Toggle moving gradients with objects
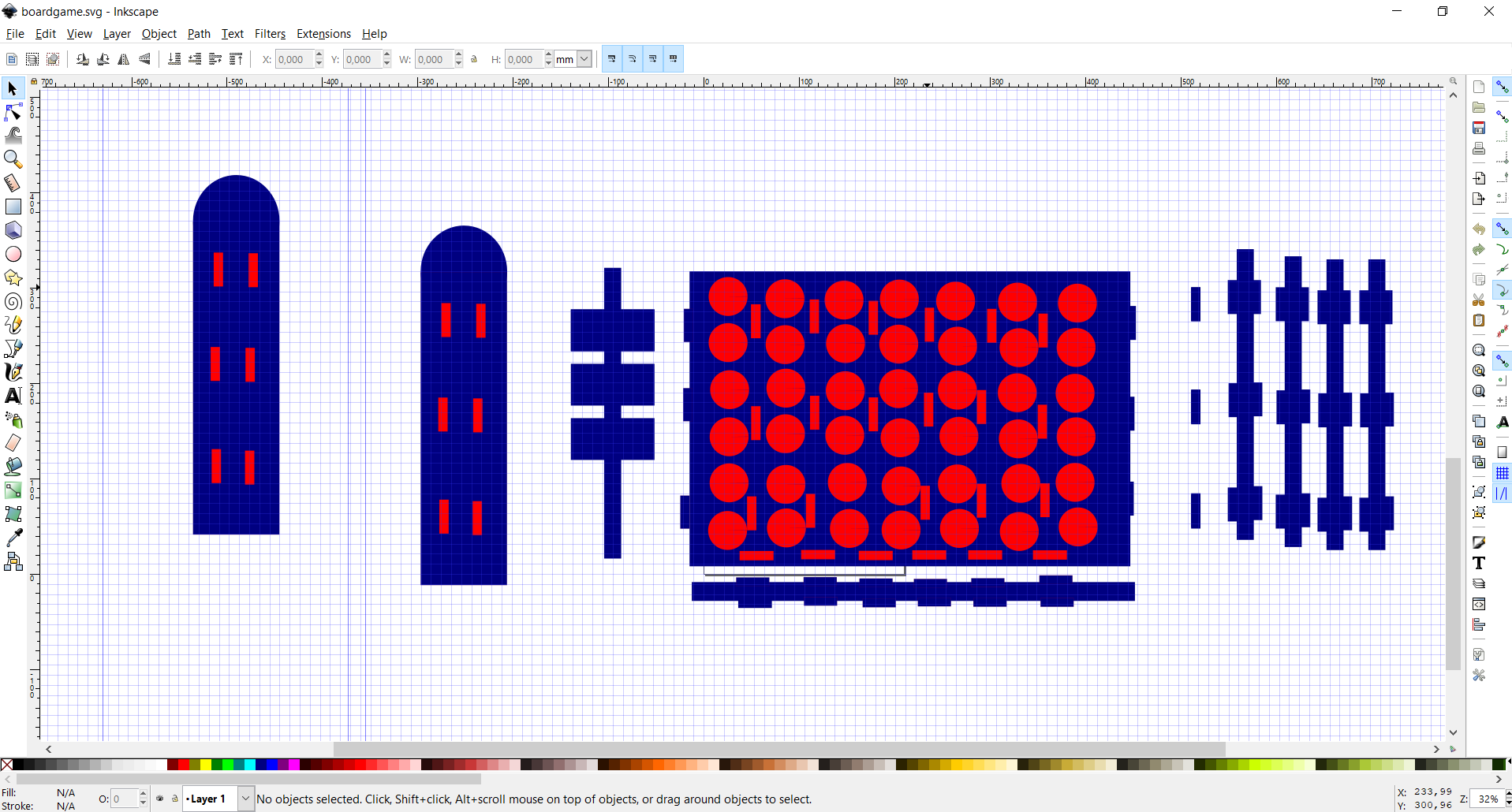The height and width of the screenshot is (812, 1512). [x=653, y=59]
